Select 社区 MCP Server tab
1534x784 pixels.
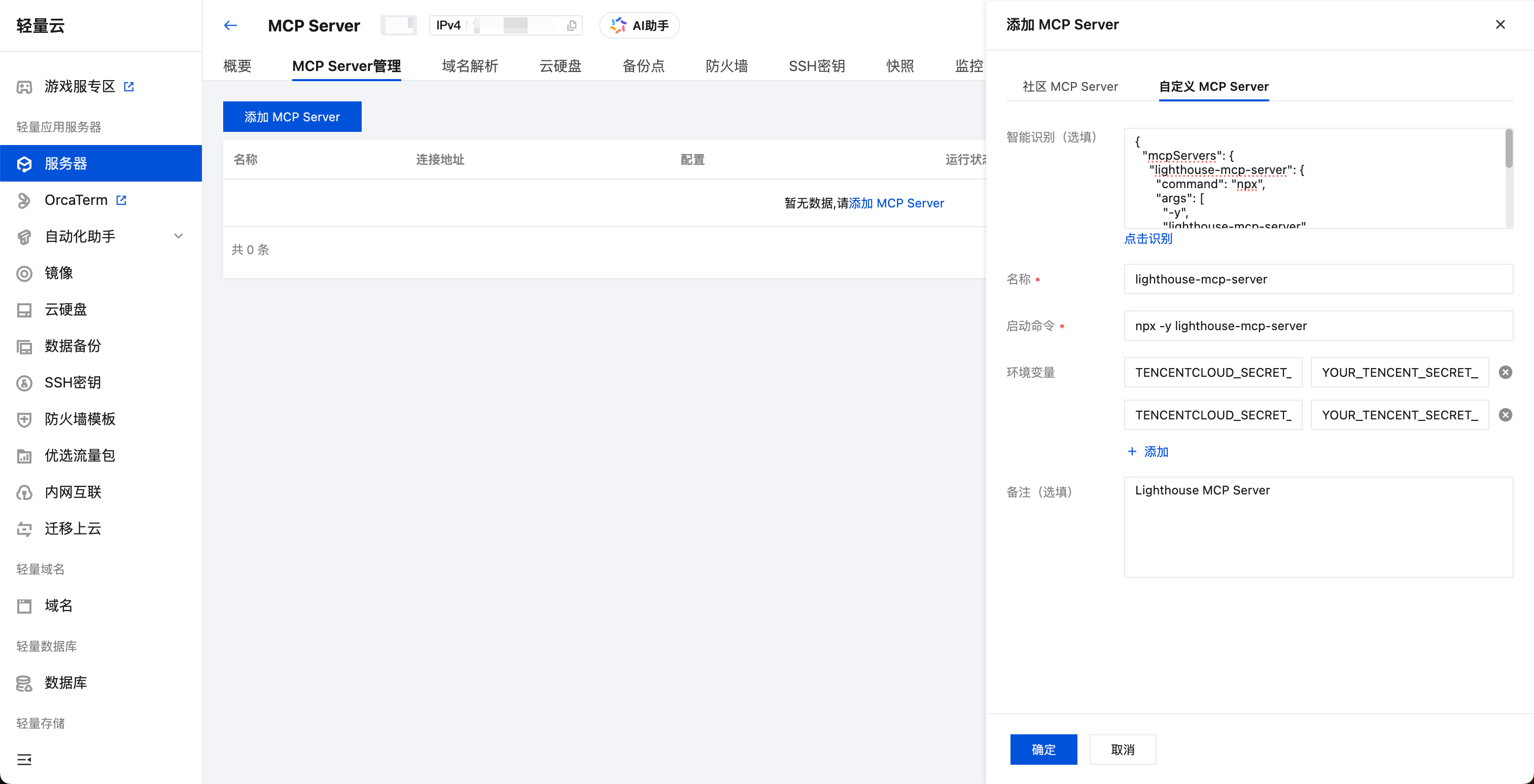click(x=1070, y=86)
